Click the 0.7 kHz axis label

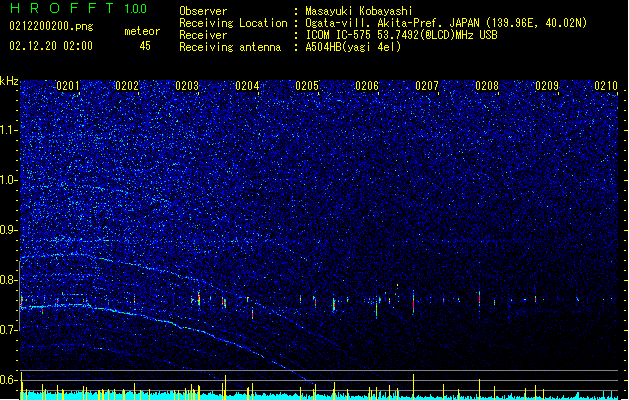tap(8, 330)
